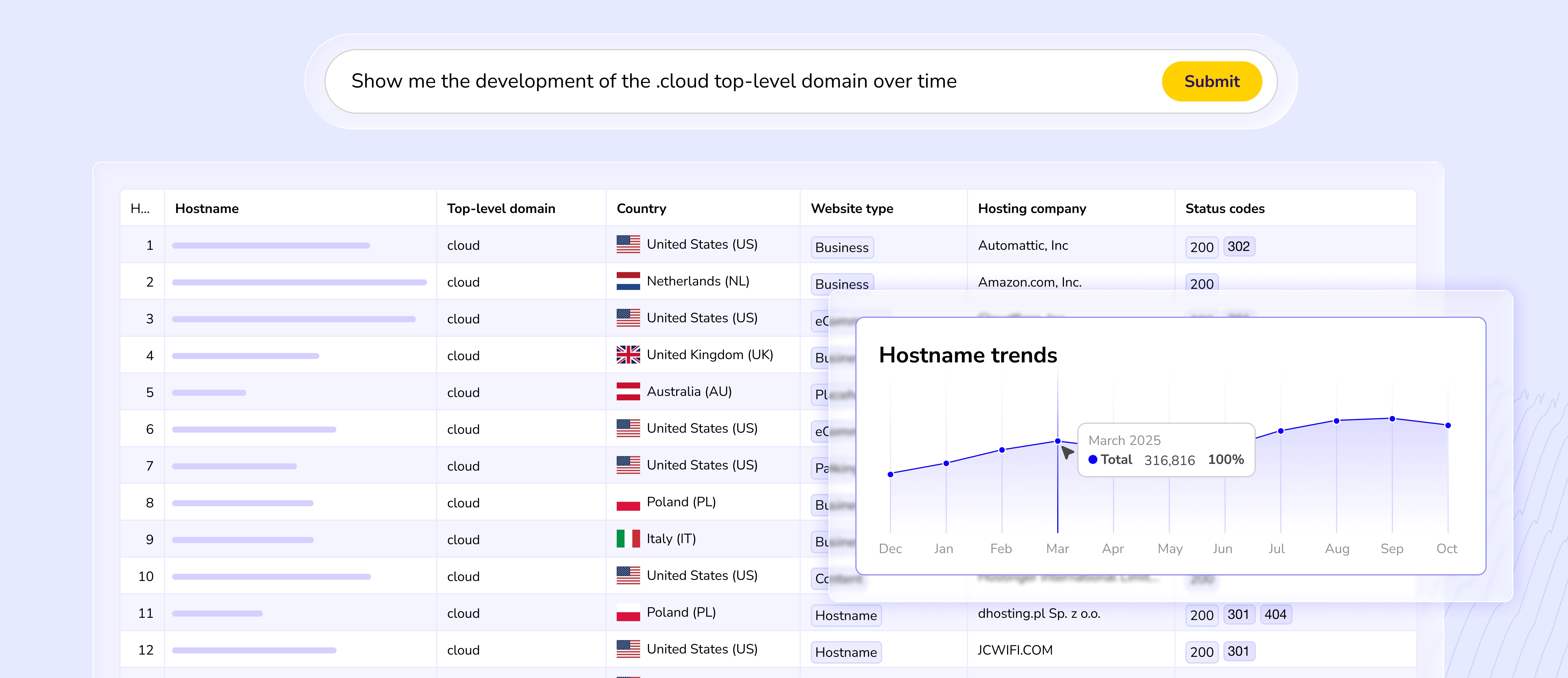Select the Top-level domain column header
Viewport: 1568px width, 678px height.
click(500, 209)
